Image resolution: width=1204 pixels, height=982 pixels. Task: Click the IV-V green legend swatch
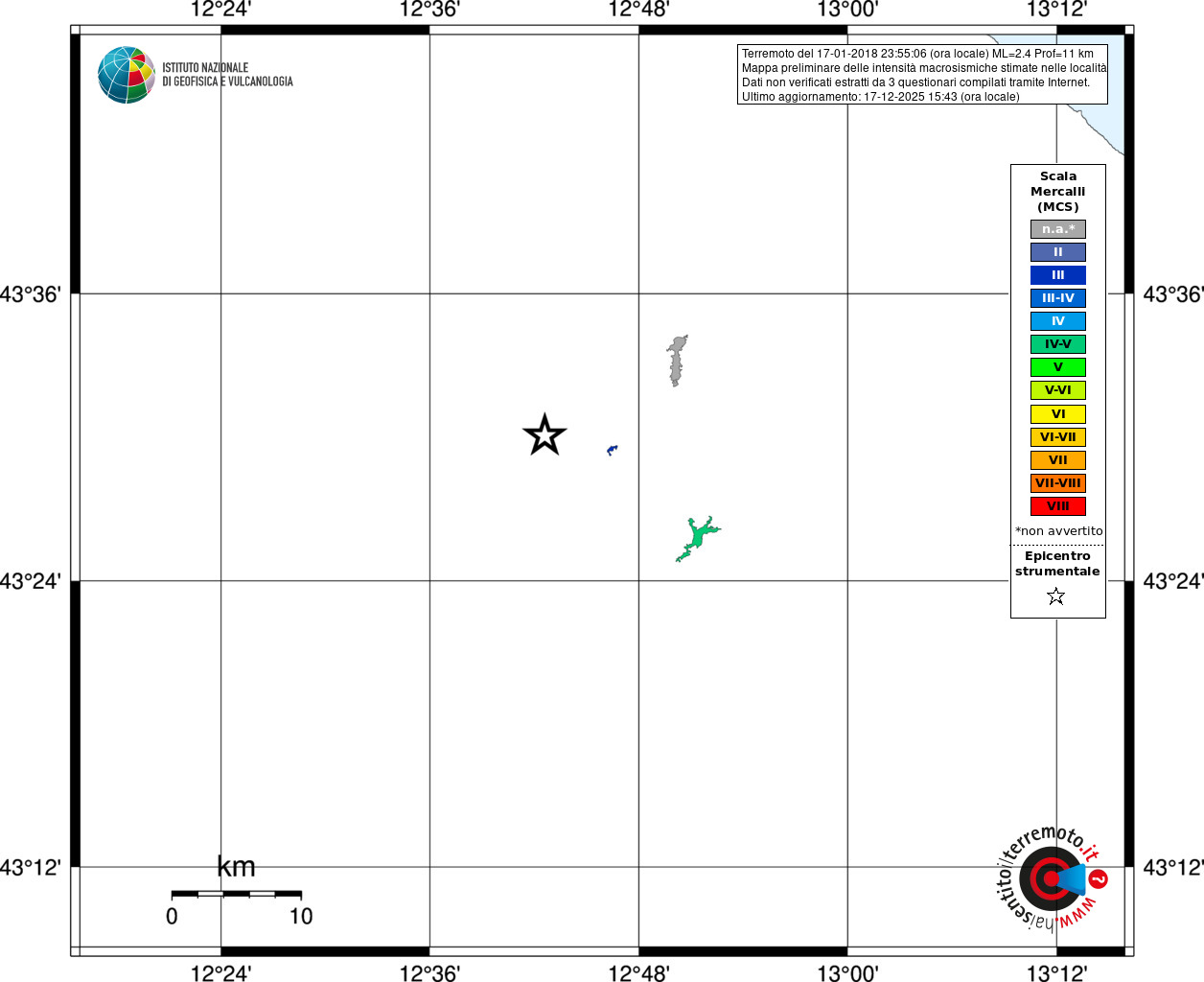click(1058, 344)
